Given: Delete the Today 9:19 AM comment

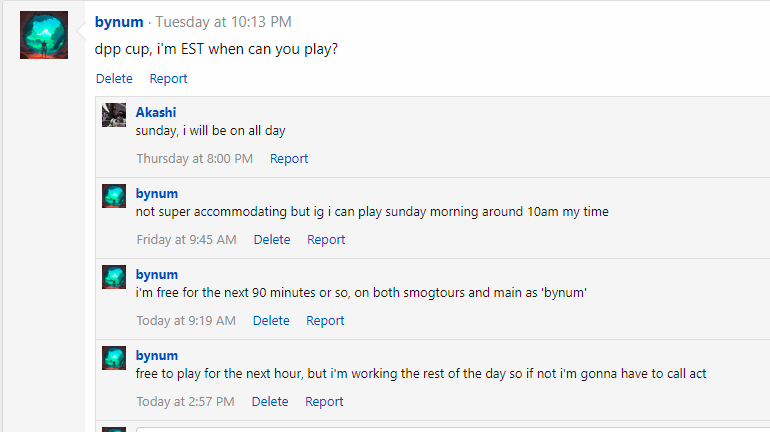Looking at the screenshot, I should click(270, 320).
